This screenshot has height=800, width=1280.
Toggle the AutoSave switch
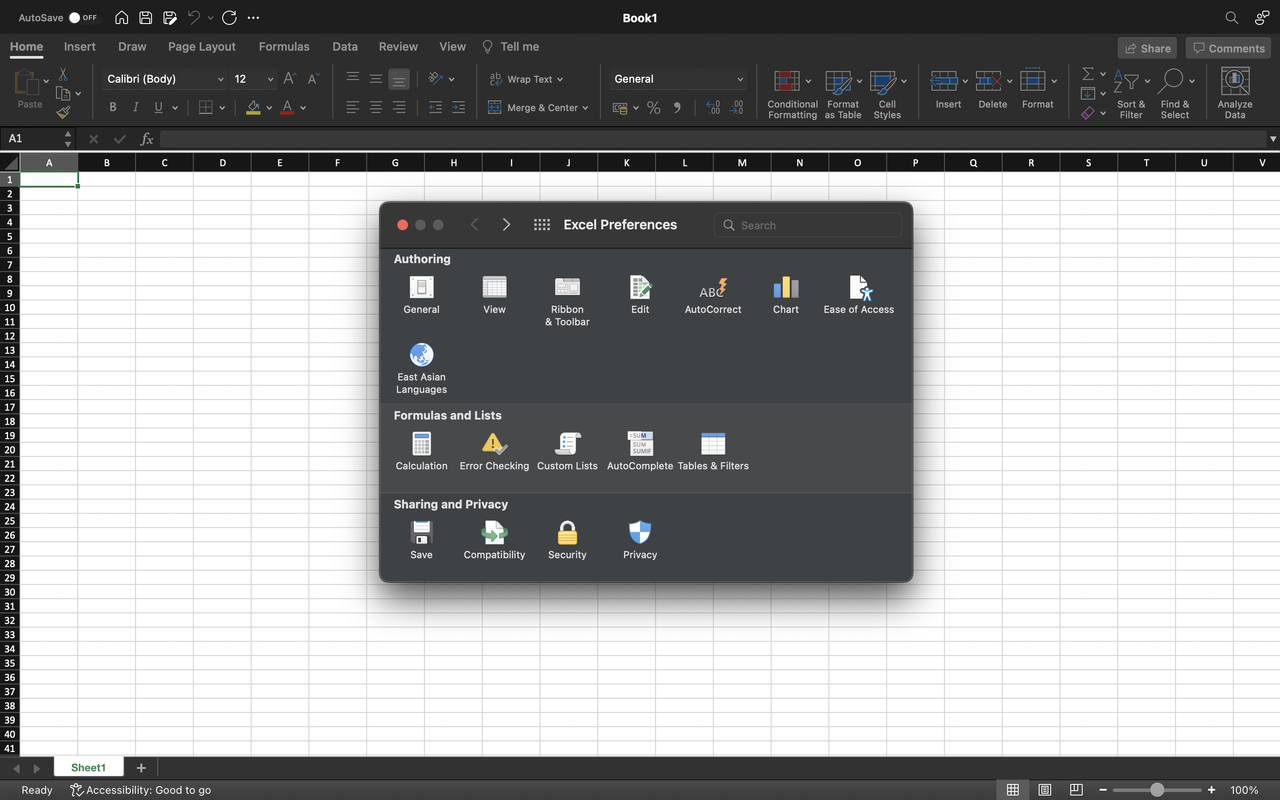pos(84,18)
